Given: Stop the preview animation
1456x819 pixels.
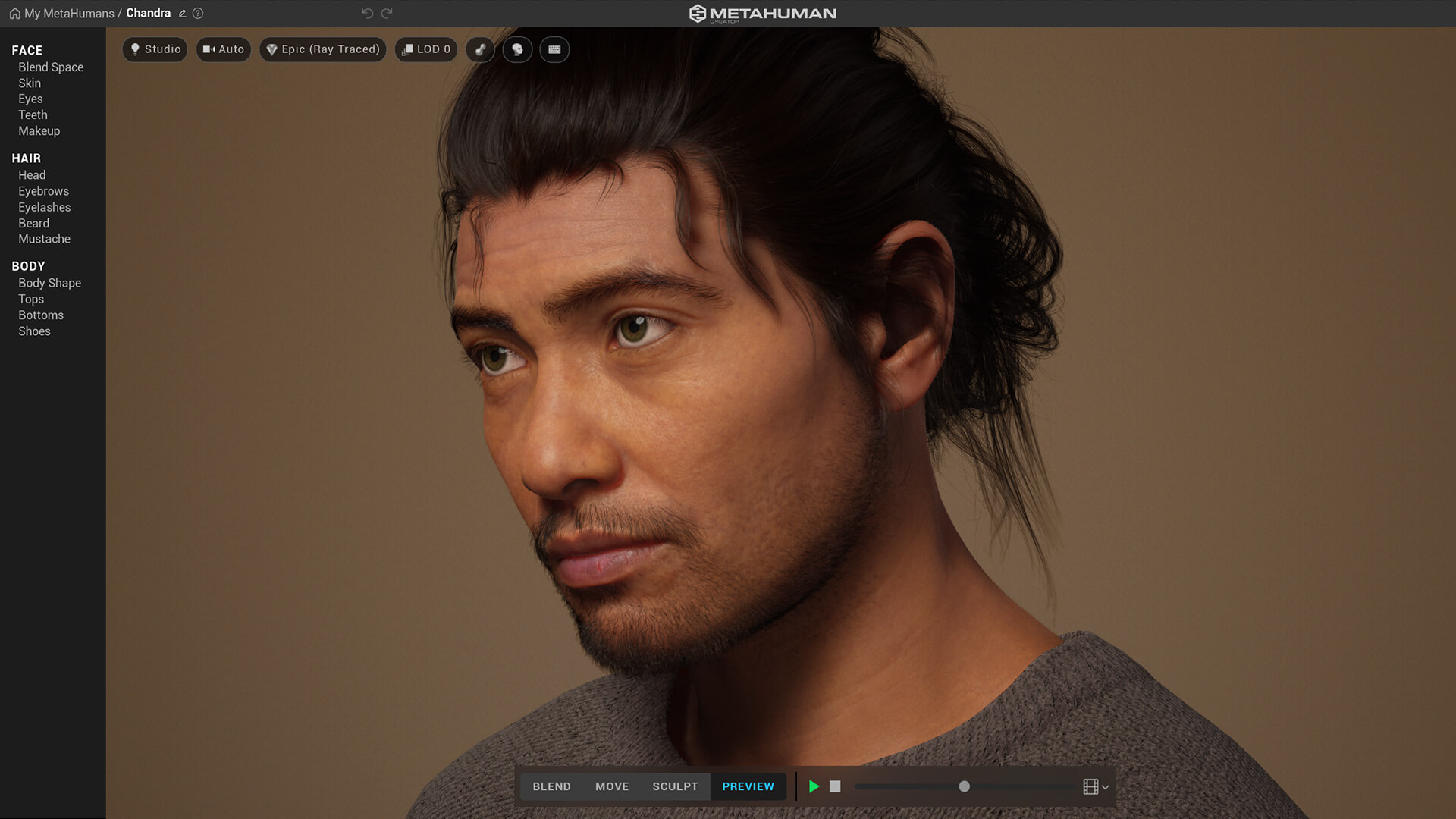Looking at the screenshot, I should pos(835,786).
